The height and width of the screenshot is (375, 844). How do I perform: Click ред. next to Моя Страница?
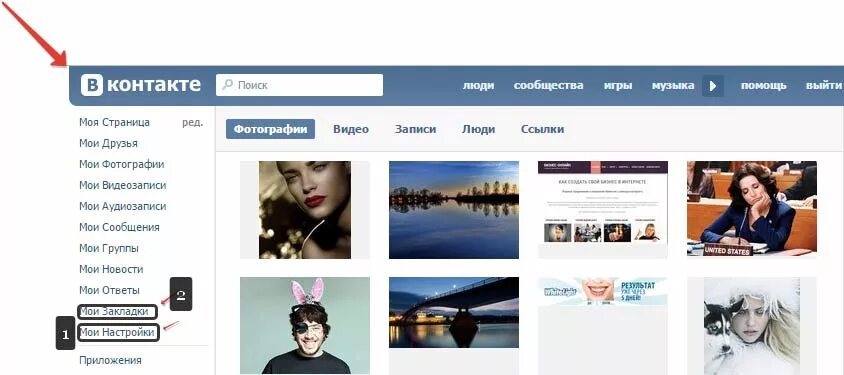pyautogui.click(x=192, y=123)
